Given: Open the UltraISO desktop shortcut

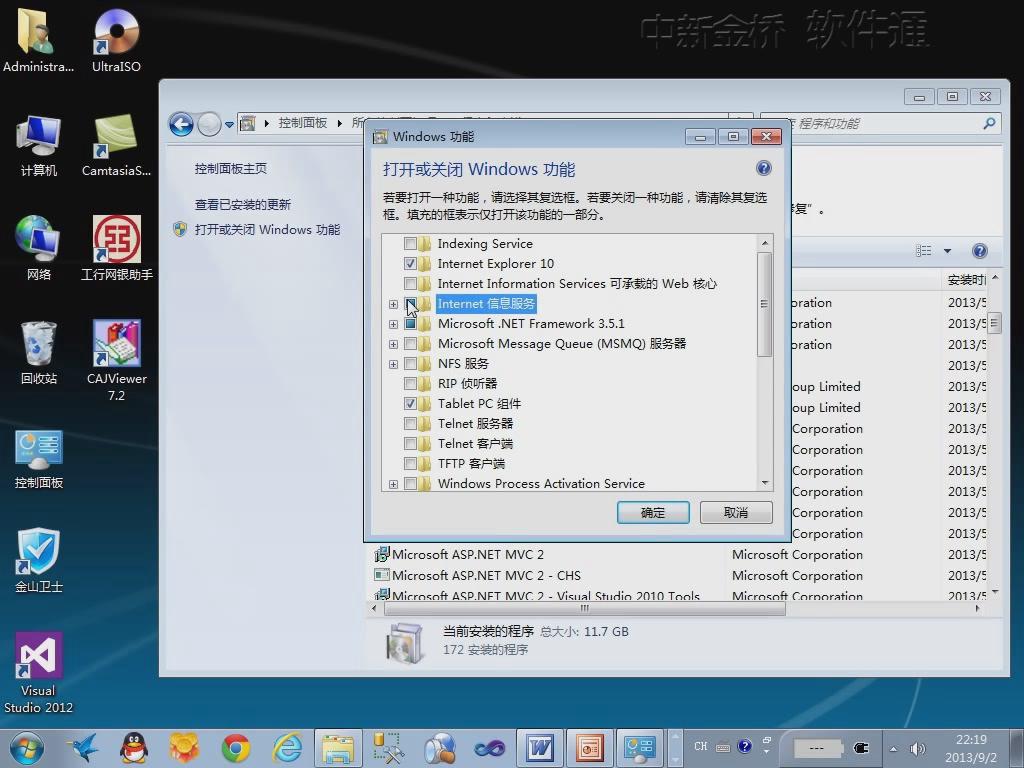Looking at the screenshot, I should 116,40.
